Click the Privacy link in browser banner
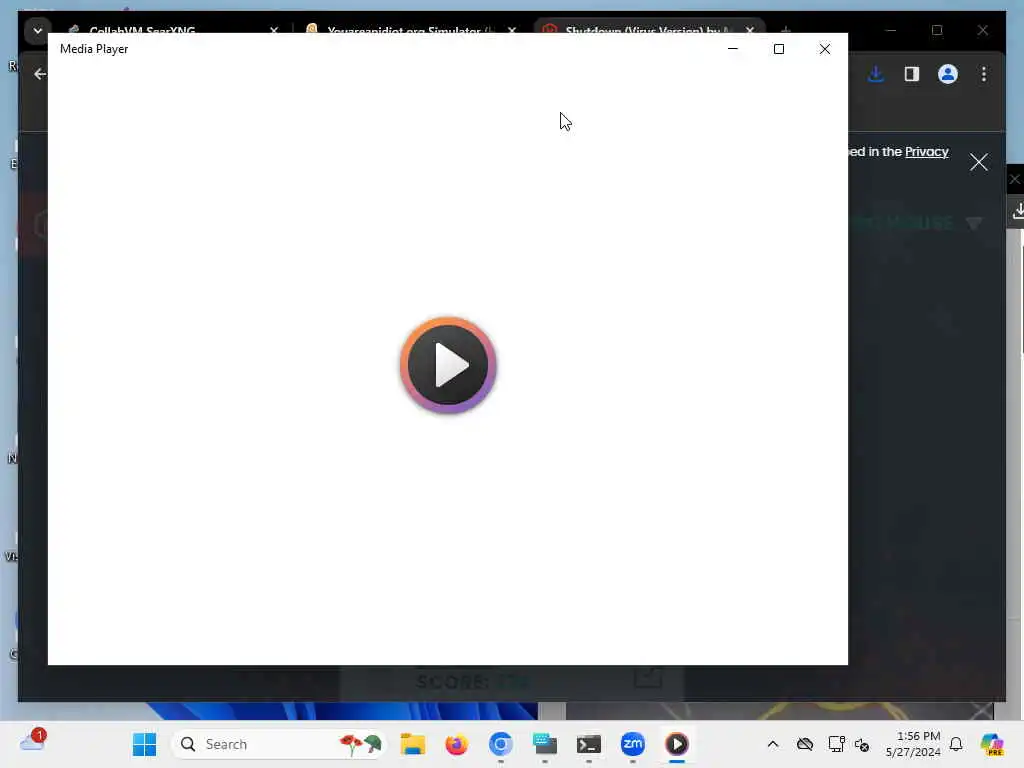Viewport: 1024px width, 768px height. point(926,152)
